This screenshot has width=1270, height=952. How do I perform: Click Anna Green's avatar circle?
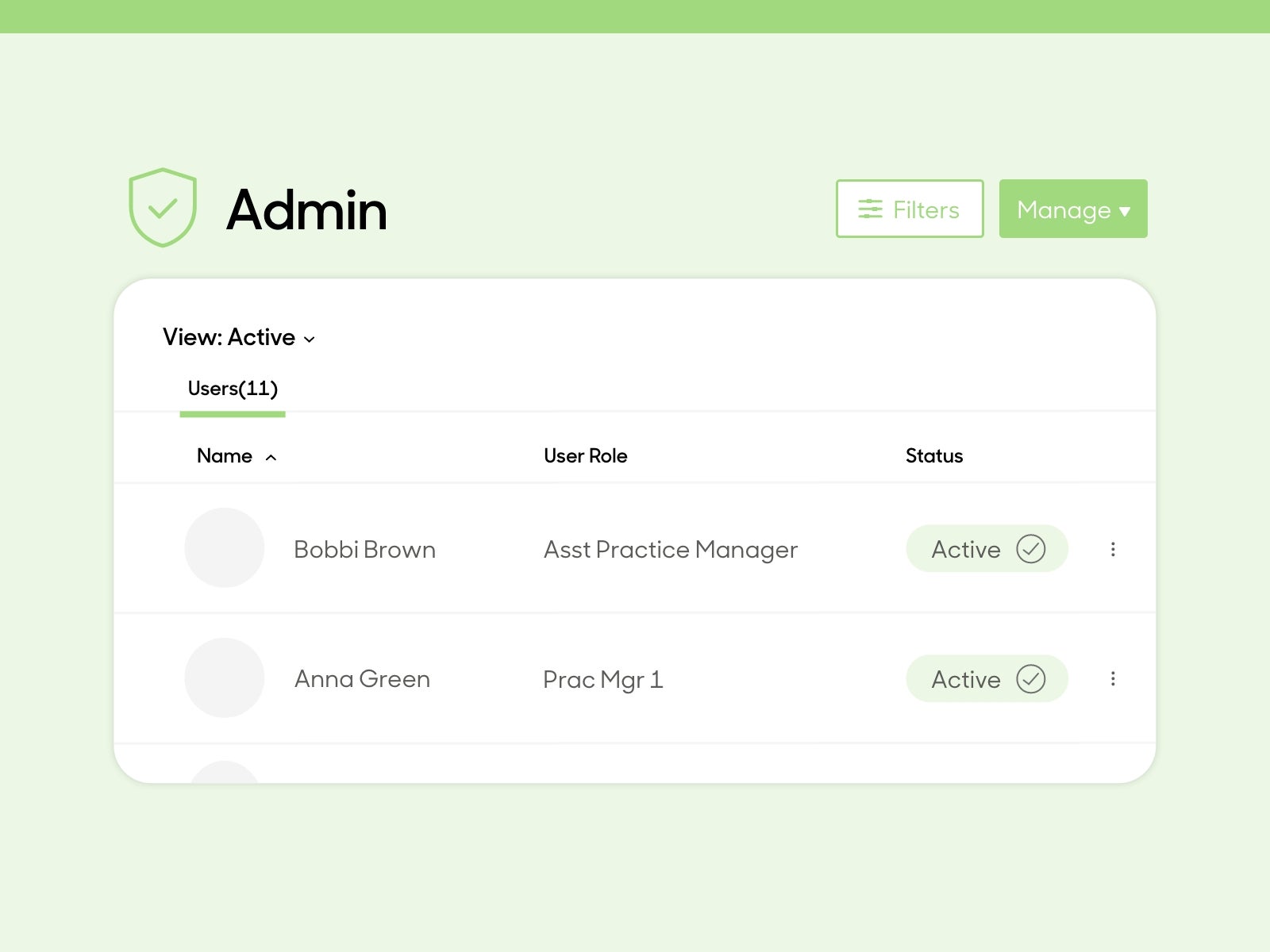225,678
